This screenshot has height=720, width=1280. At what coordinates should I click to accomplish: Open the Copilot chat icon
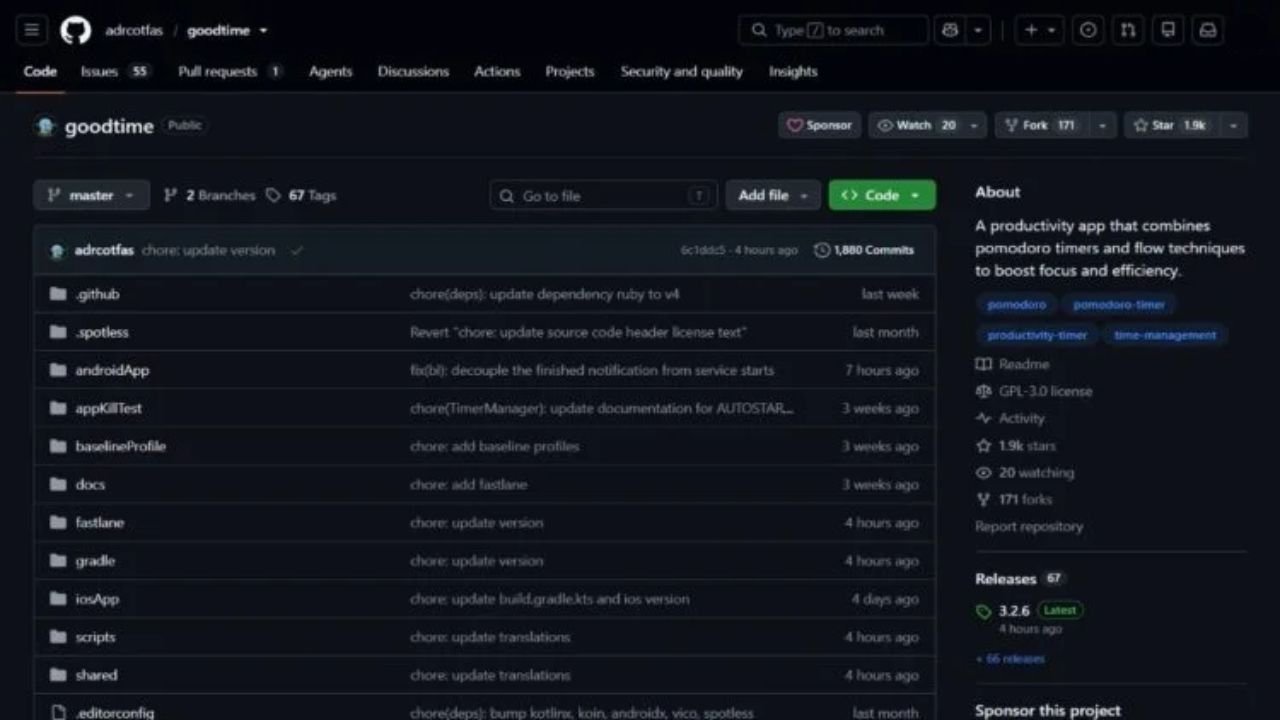tap(948, 30)
